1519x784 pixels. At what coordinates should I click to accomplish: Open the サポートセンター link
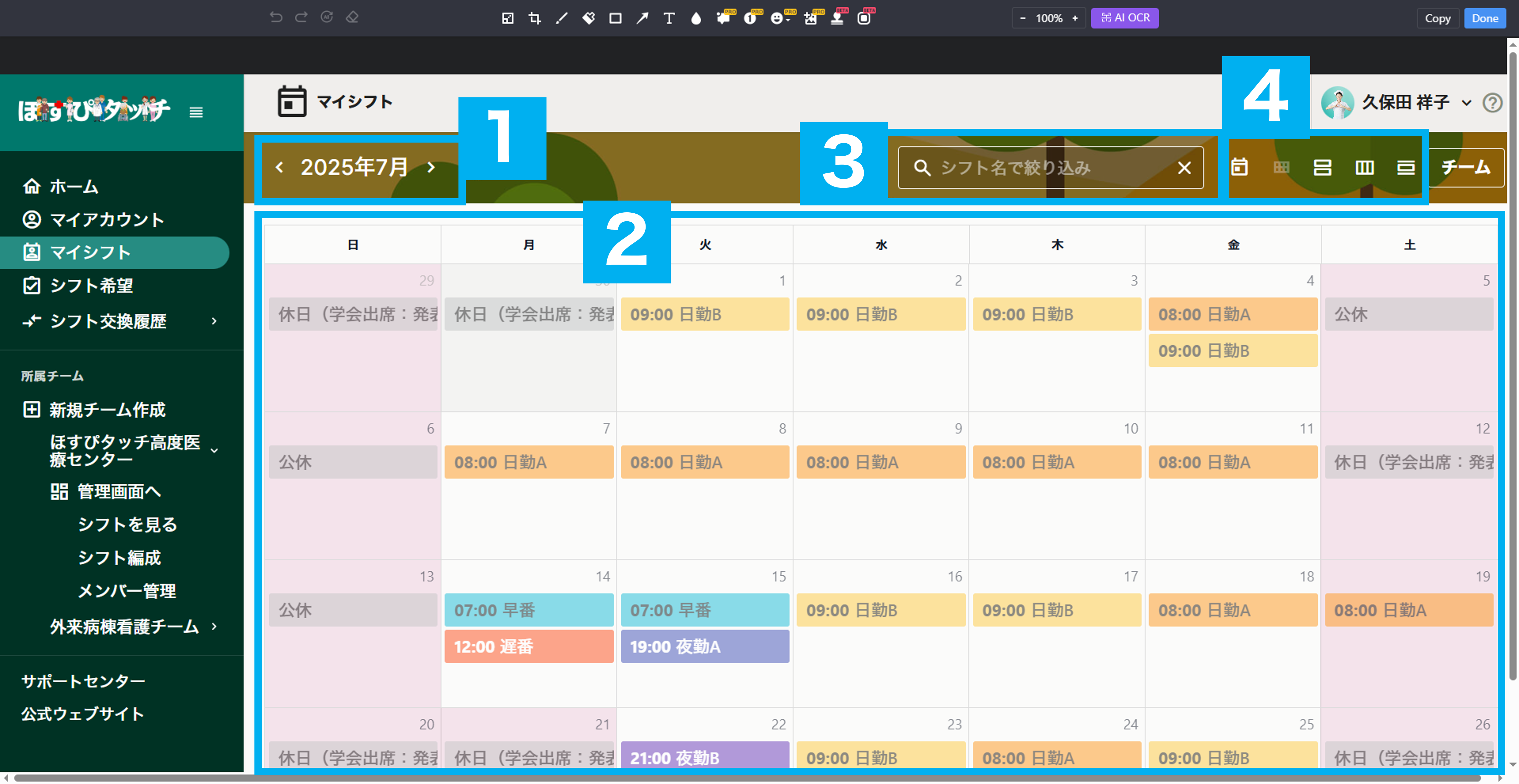click(x=83, y=681)
